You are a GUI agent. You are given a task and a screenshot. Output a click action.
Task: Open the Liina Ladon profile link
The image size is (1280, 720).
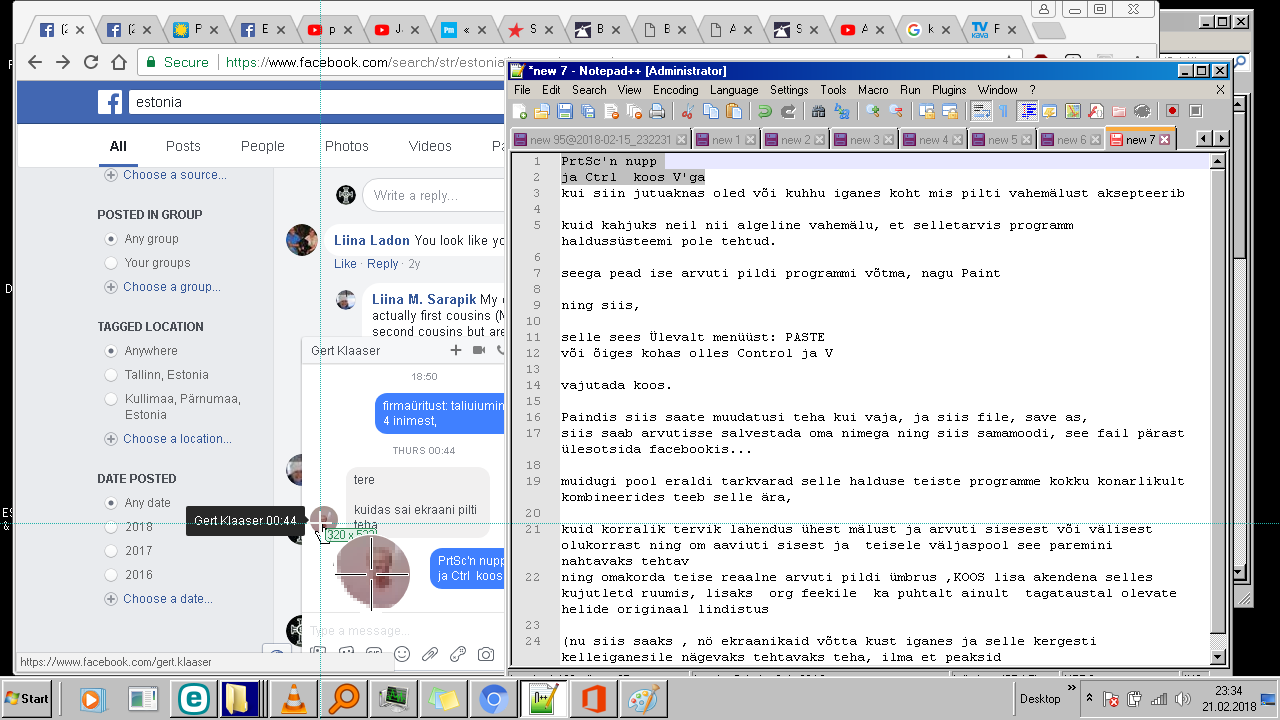pyautogui.click(x=372, y=240)
